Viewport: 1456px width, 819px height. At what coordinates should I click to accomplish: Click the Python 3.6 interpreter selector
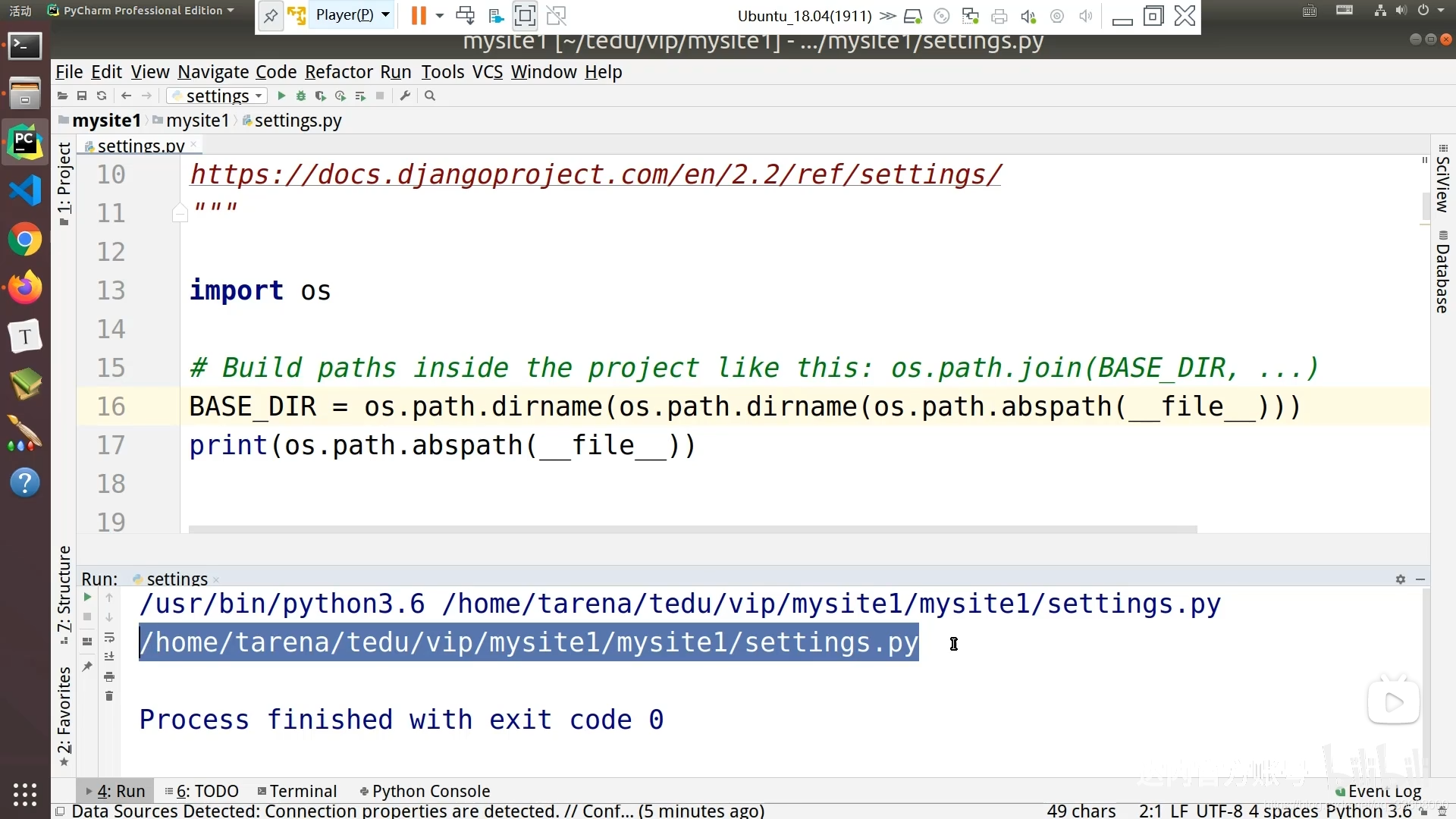(x=1368, y=811)
